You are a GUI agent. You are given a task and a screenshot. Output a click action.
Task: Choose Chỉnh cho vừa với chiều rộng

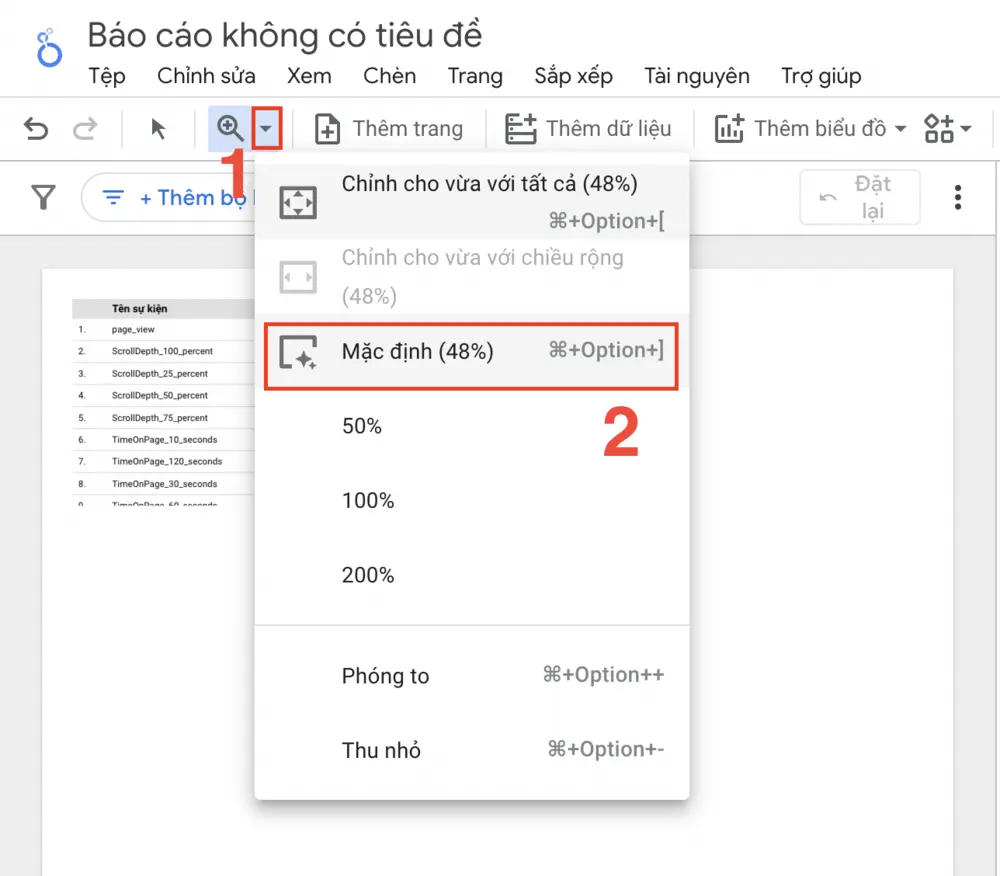(x=471, y=277)
